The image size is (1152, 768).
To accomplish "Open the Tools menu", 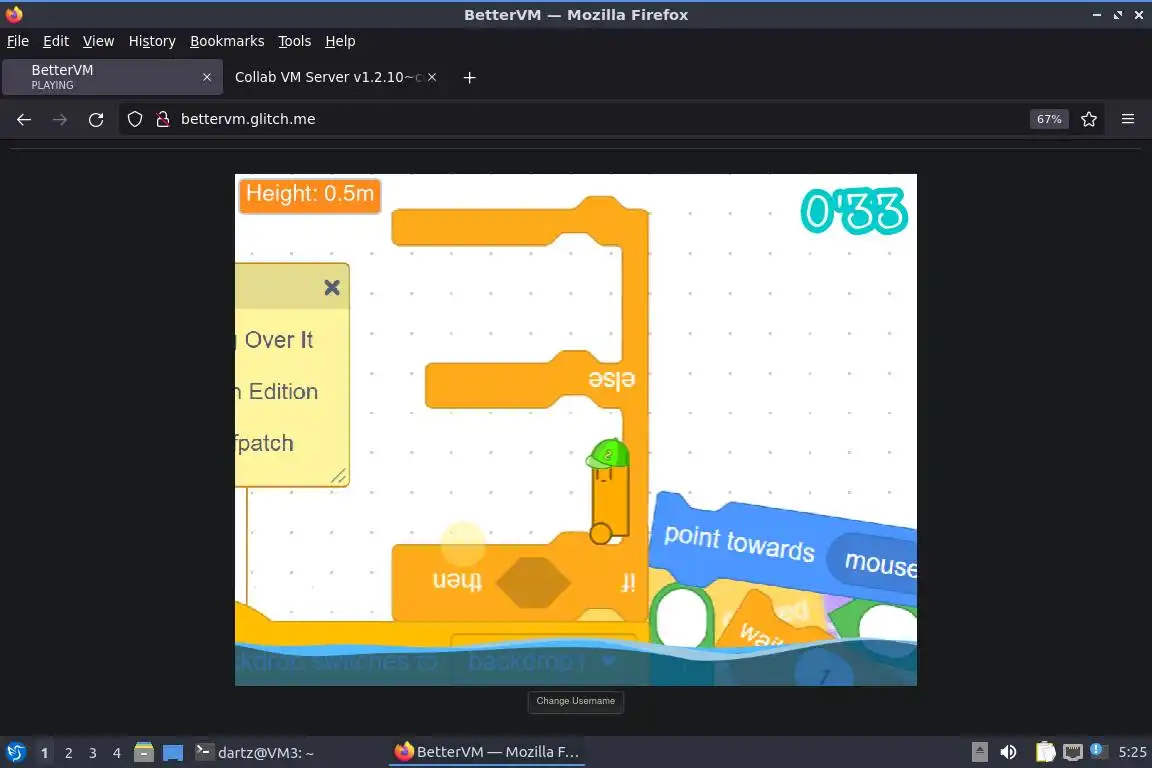I will tap(295, 41).
